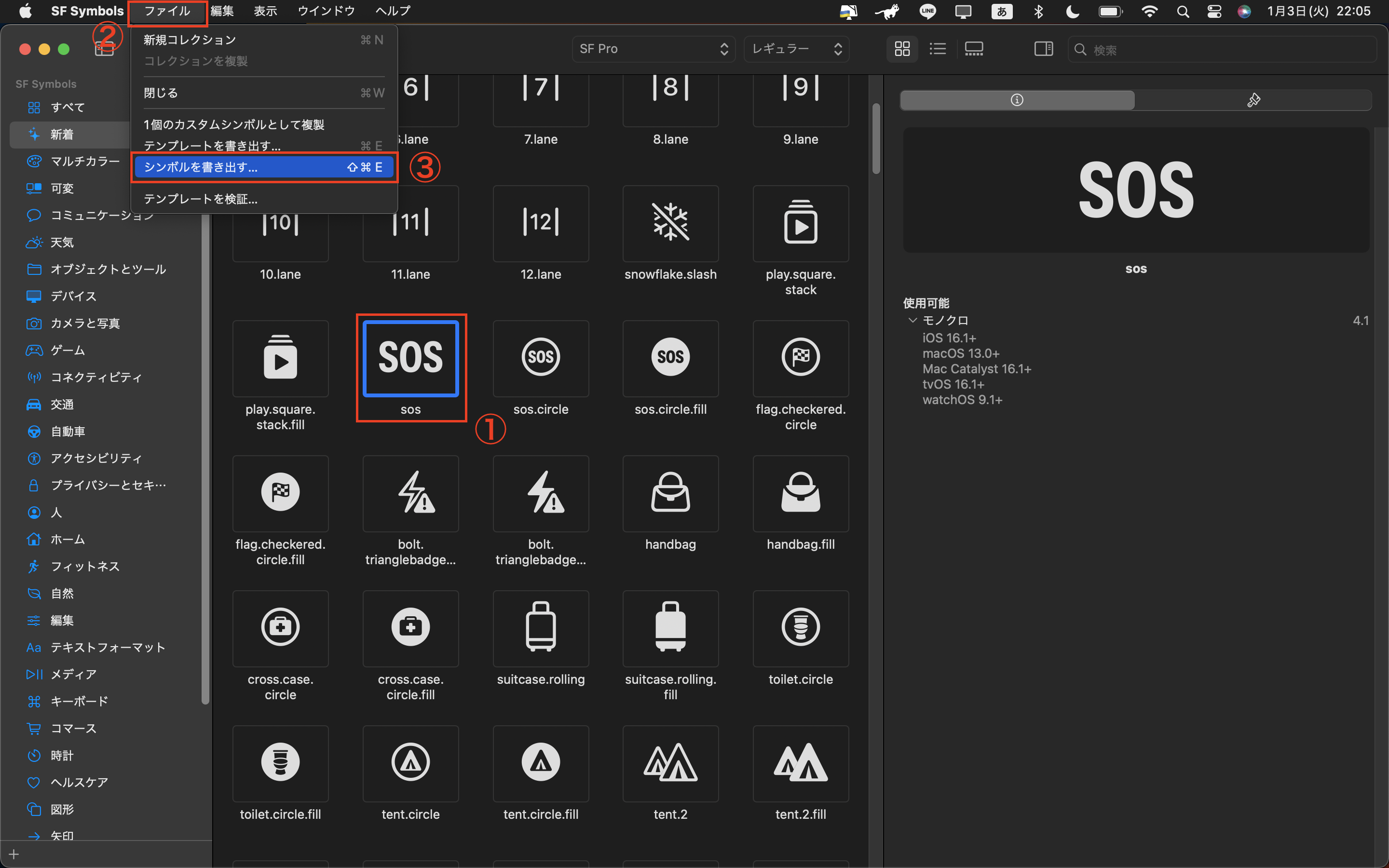1389x868 pixels.
Task: Select the cross.case.circle.fill symbol
Action: click(410, 628)
